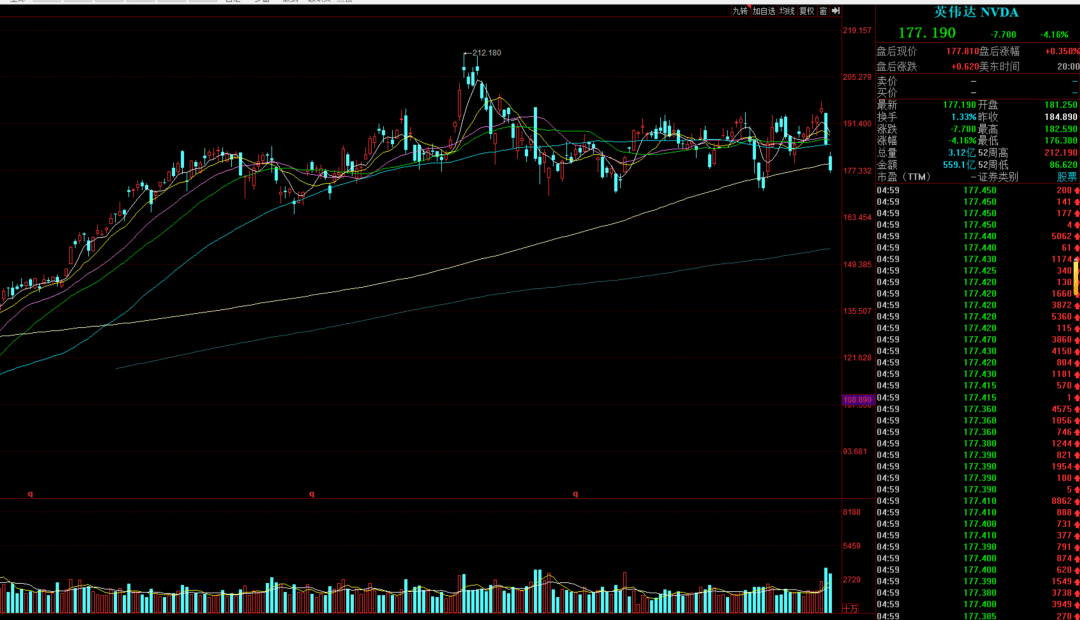Click the 股票 security type label
This screenshot has height=620, width=1080.
(x=1067, y=177)
